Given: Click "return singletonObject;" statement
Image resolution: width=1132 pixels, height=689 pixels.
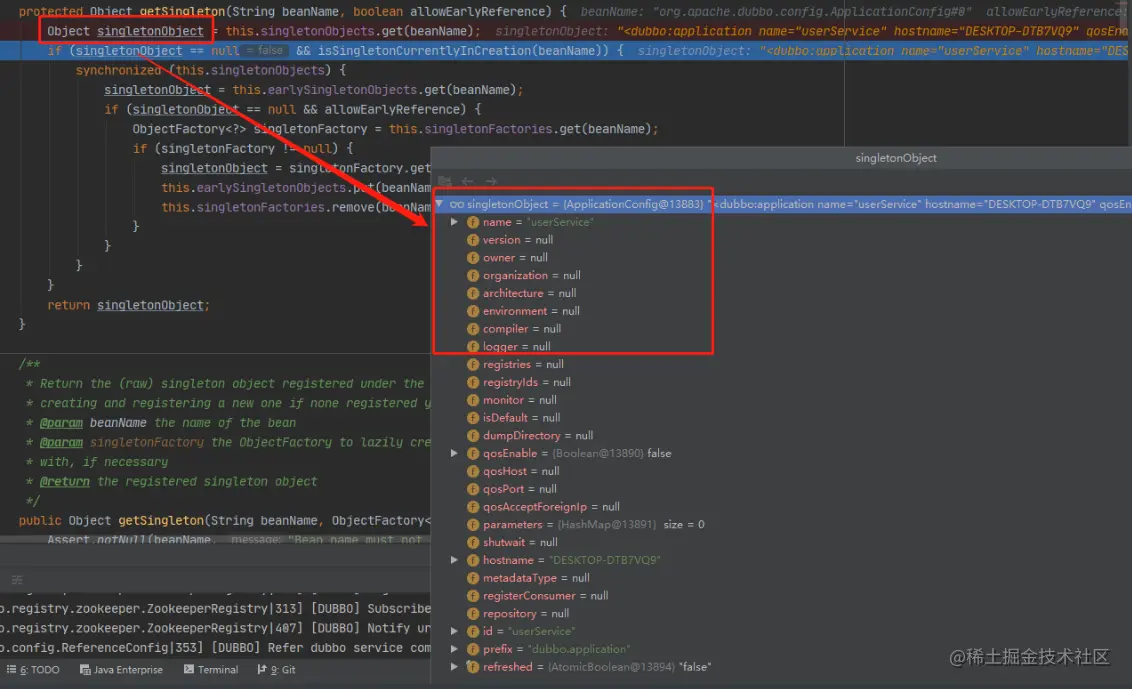Looking at the screenshot, I should coord(129,306).
